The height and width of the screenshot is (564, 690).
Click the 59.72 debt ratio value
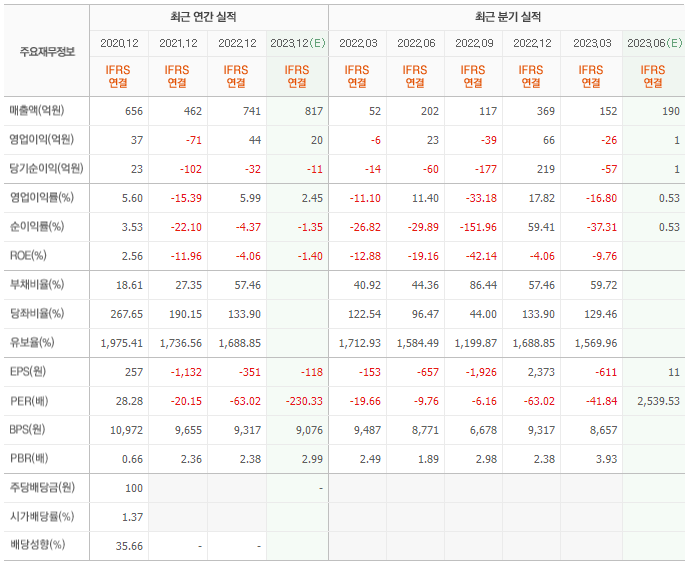(x=603, y=286)
